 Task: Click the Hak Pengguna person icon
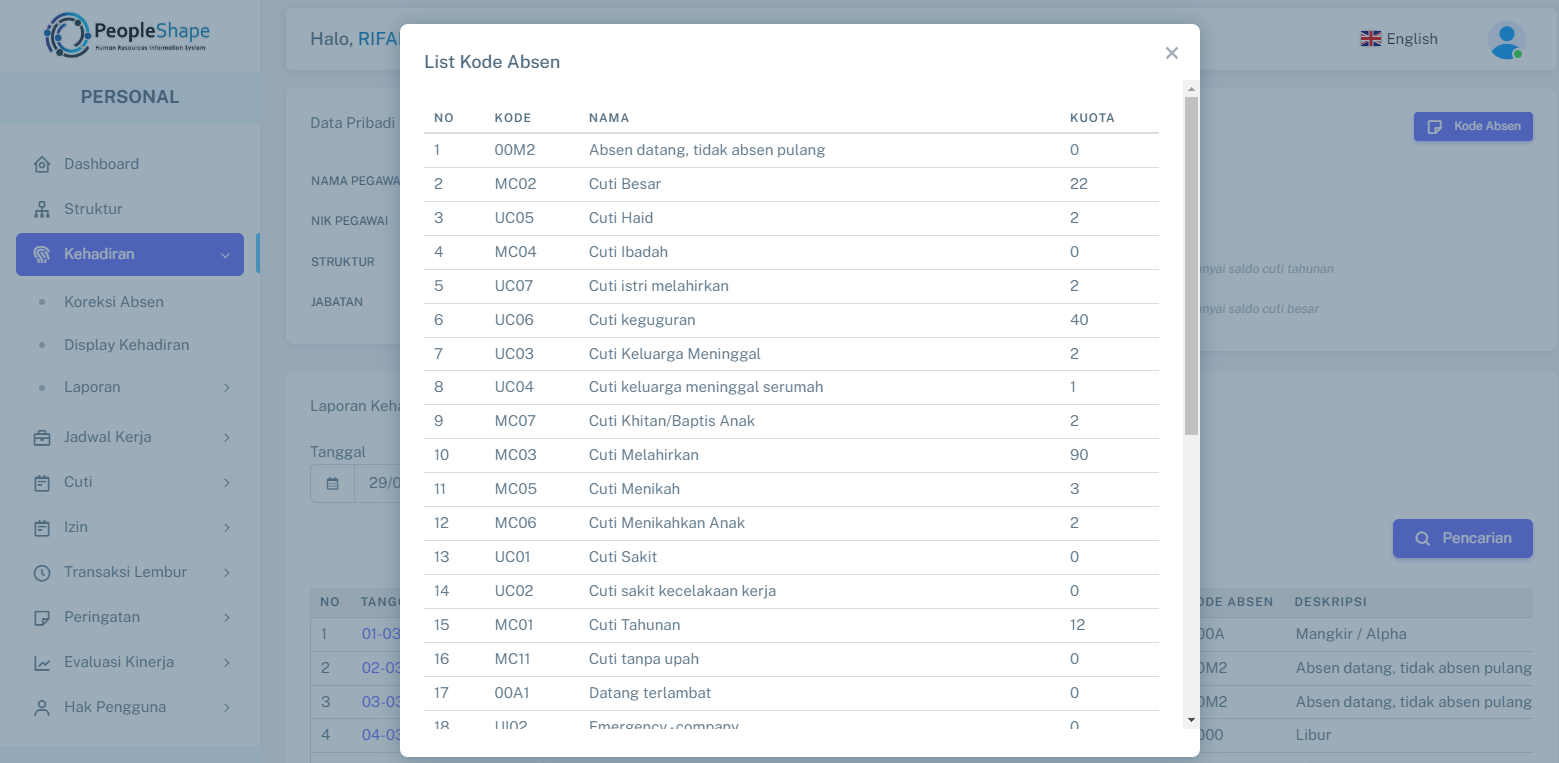pyautogui.click(x=42, y=707)
